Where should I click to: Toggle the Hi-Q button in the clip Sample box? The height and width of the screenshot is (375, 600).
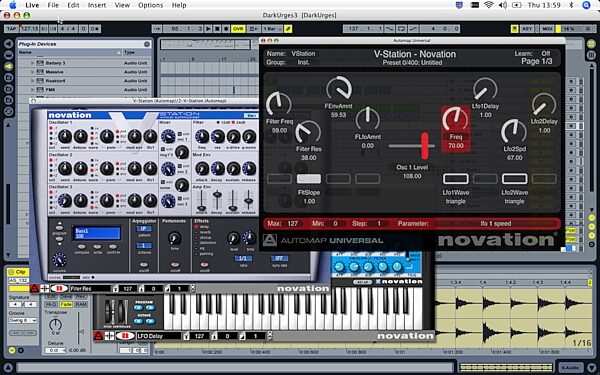pos(51,304)
